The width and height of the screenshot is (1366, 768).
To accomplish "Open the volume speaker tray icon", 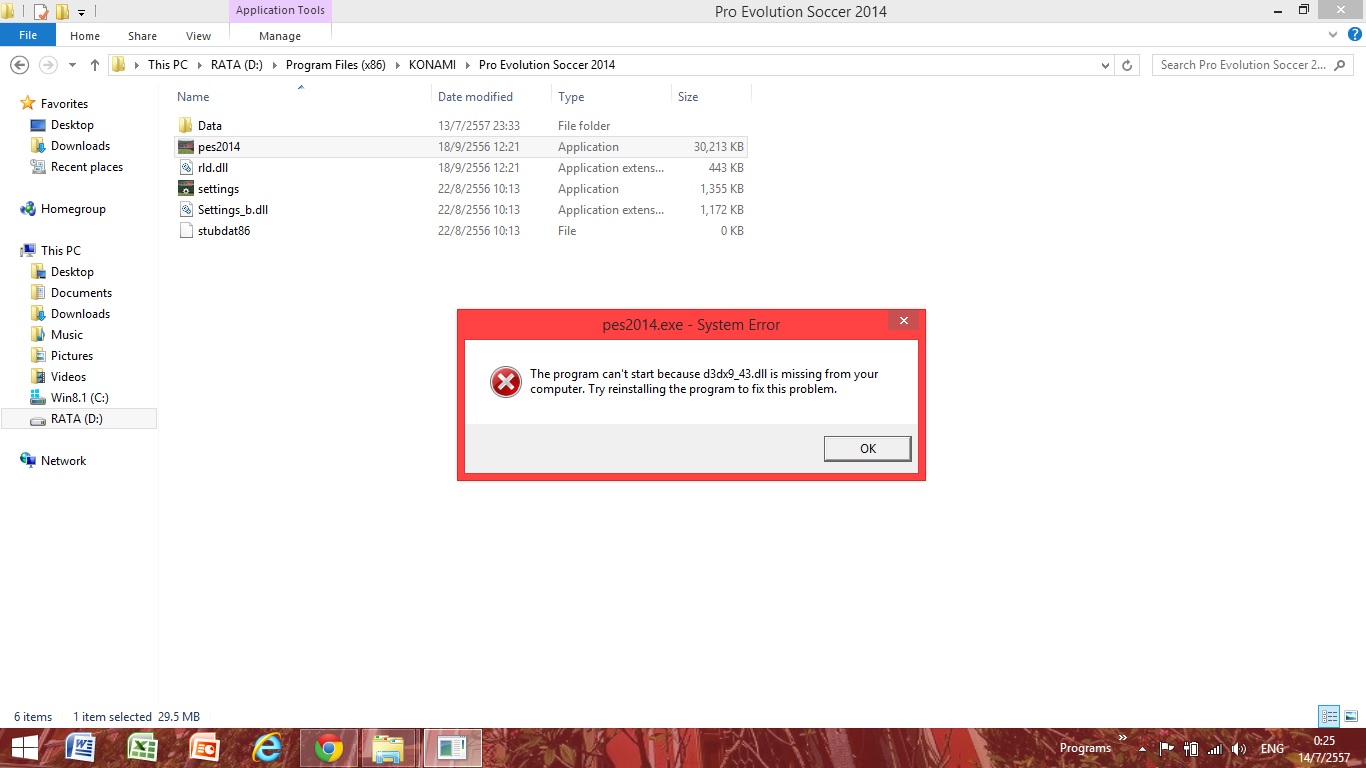I will pyautogui.click(x=1240, y=748).
